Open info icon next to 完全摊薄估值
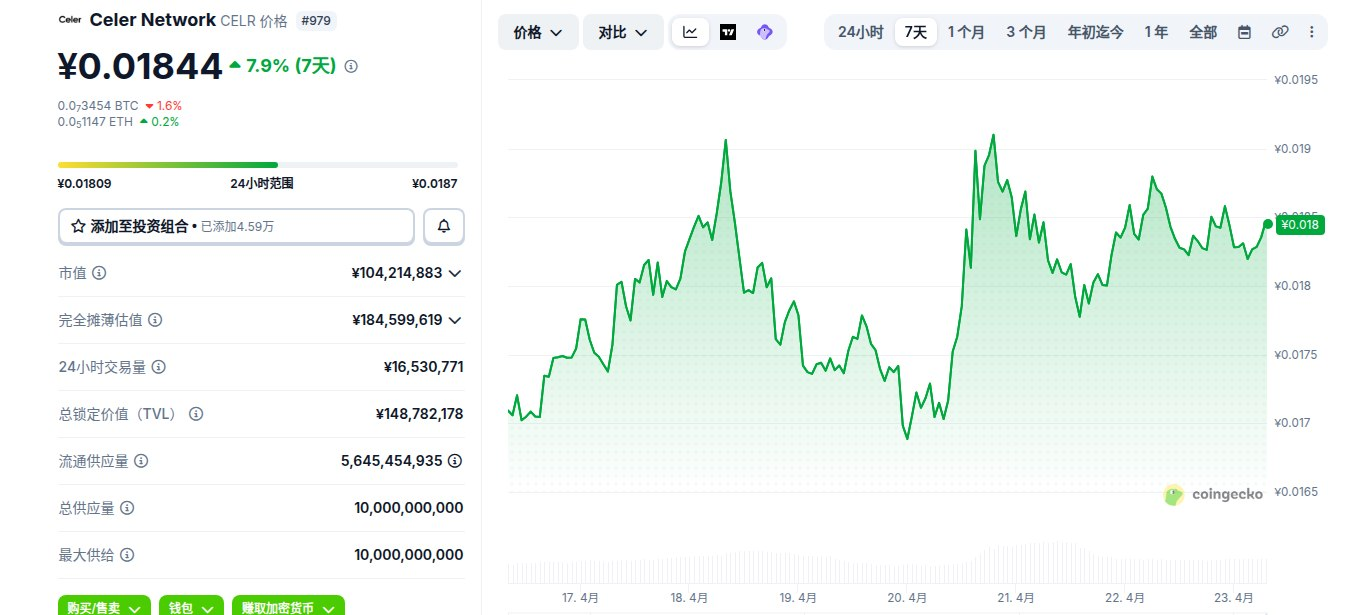 click(155, 320)
